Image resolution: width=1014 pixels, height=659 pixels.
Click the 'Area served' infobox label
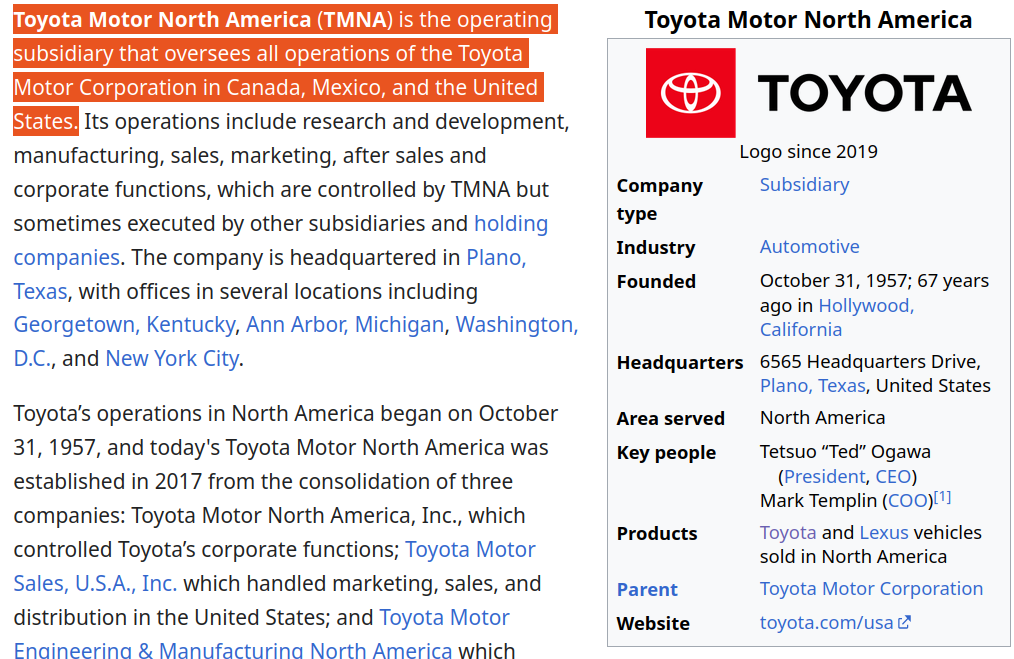click(x=671, y=419)
